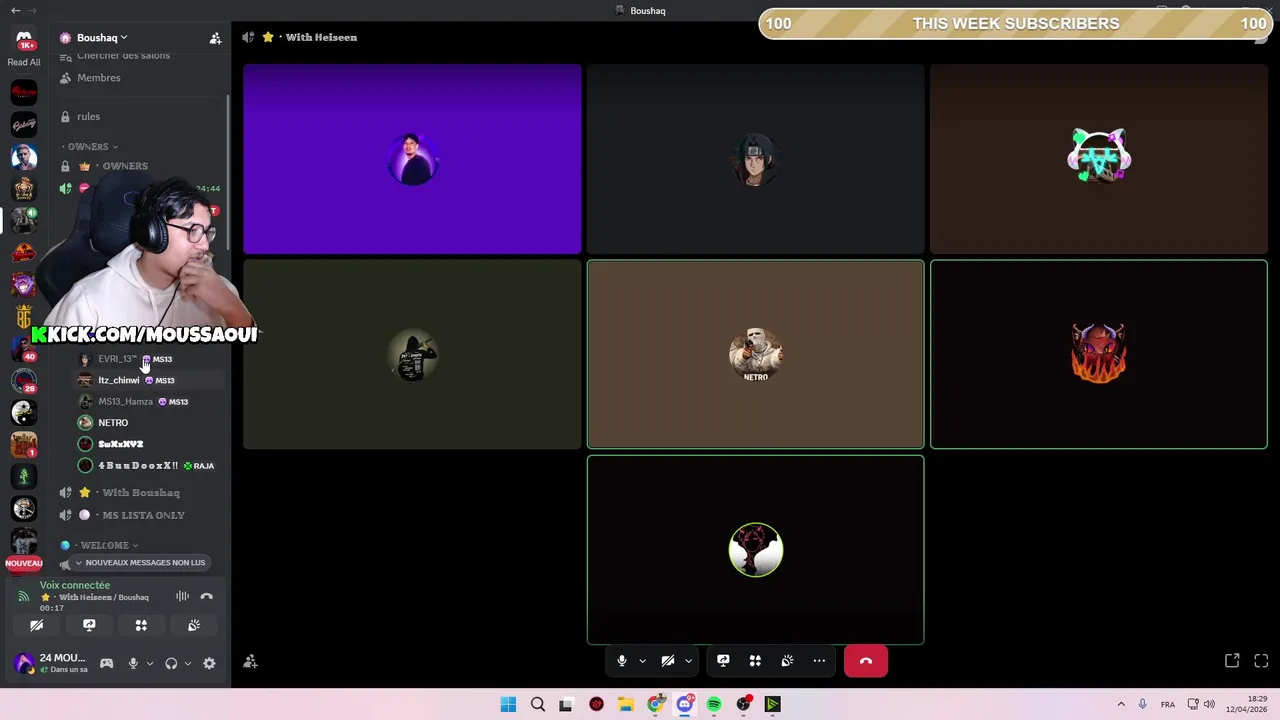Select the flaming red demon participant tile

[1099, 354]
